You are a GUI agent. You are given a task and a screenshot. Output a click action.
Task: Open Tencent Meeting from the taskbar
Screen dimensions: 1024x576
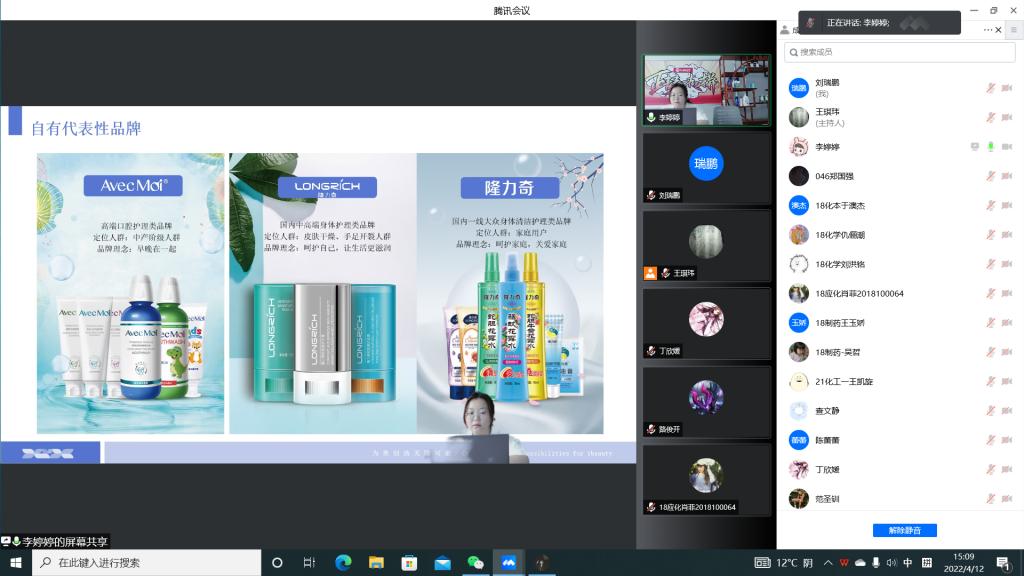pyautogui.click(x=507, y=563)
